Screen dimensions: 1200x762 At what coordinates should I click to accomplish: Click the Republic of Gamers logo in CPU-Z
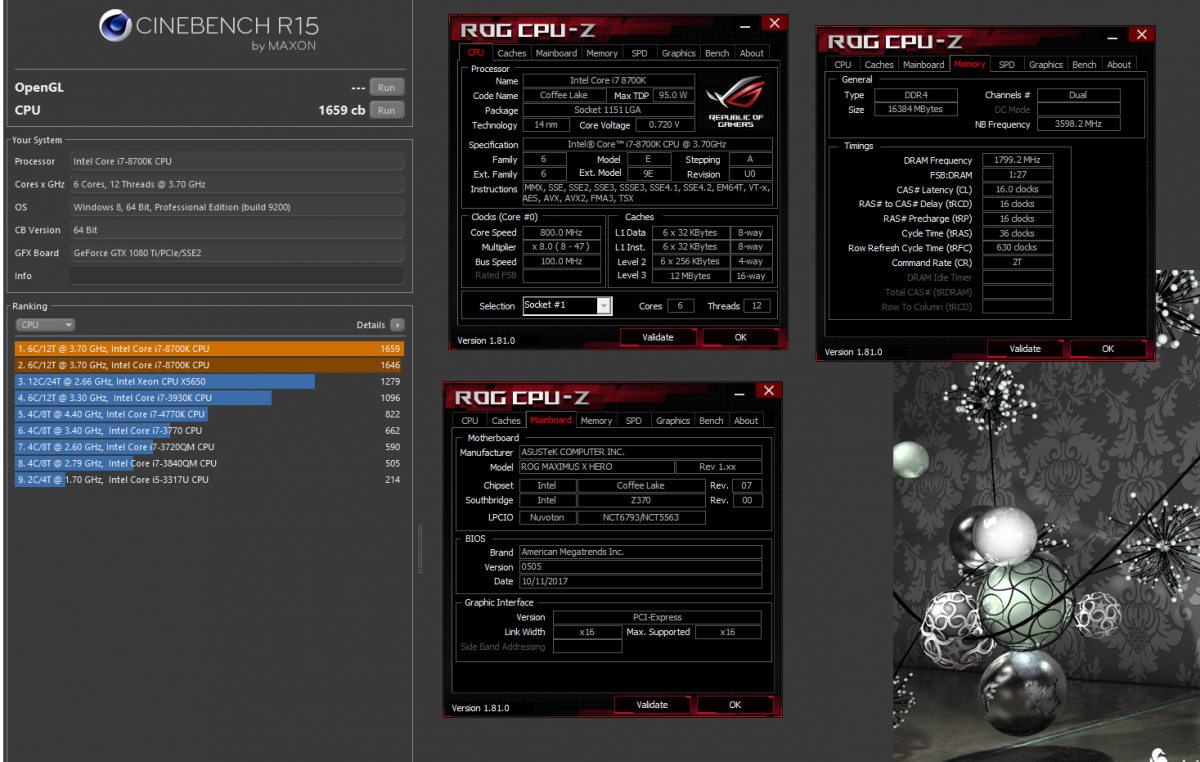[736, 102]
